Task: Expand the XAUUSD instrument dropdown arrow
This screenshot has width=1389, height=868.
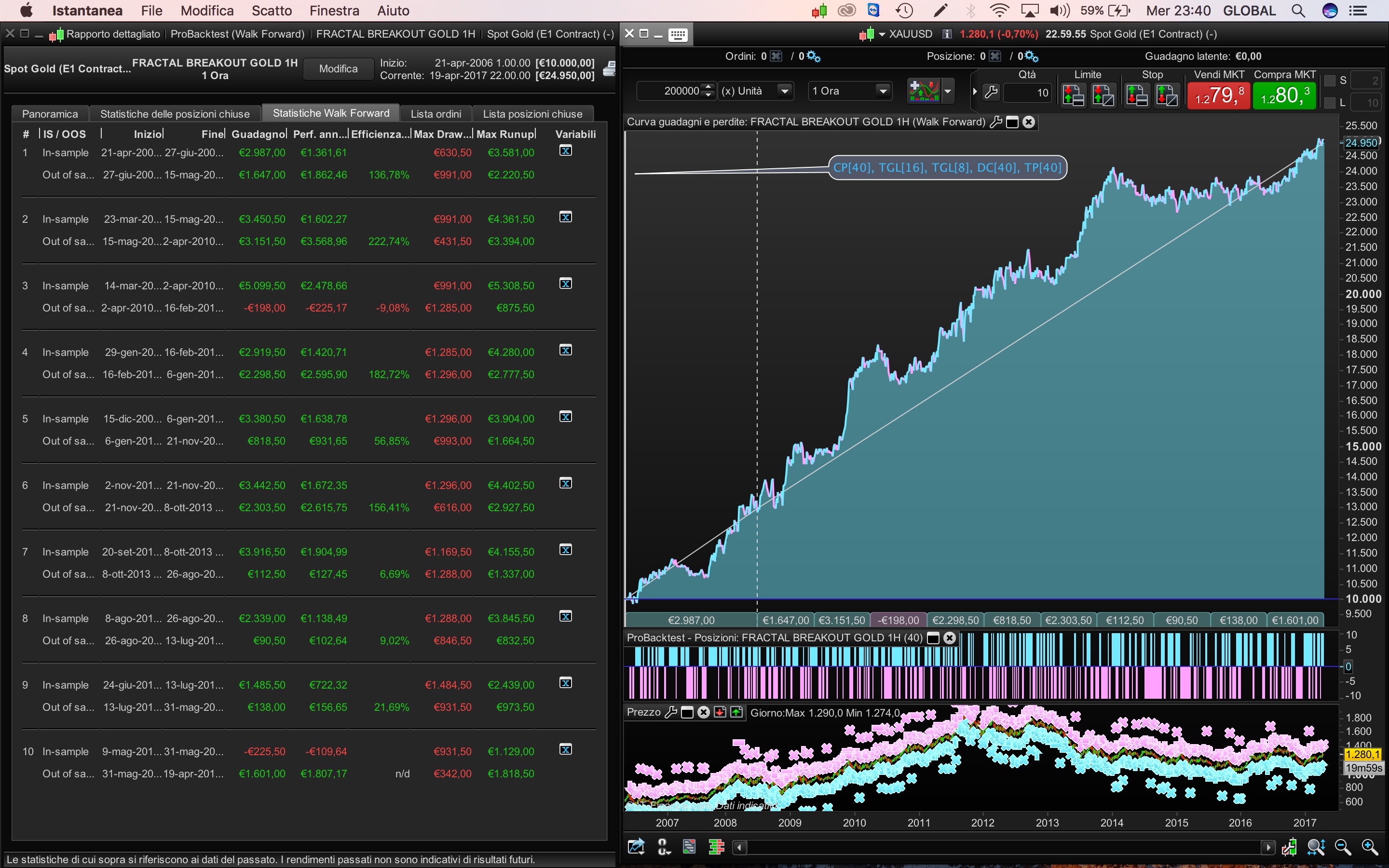Action: 882,34
